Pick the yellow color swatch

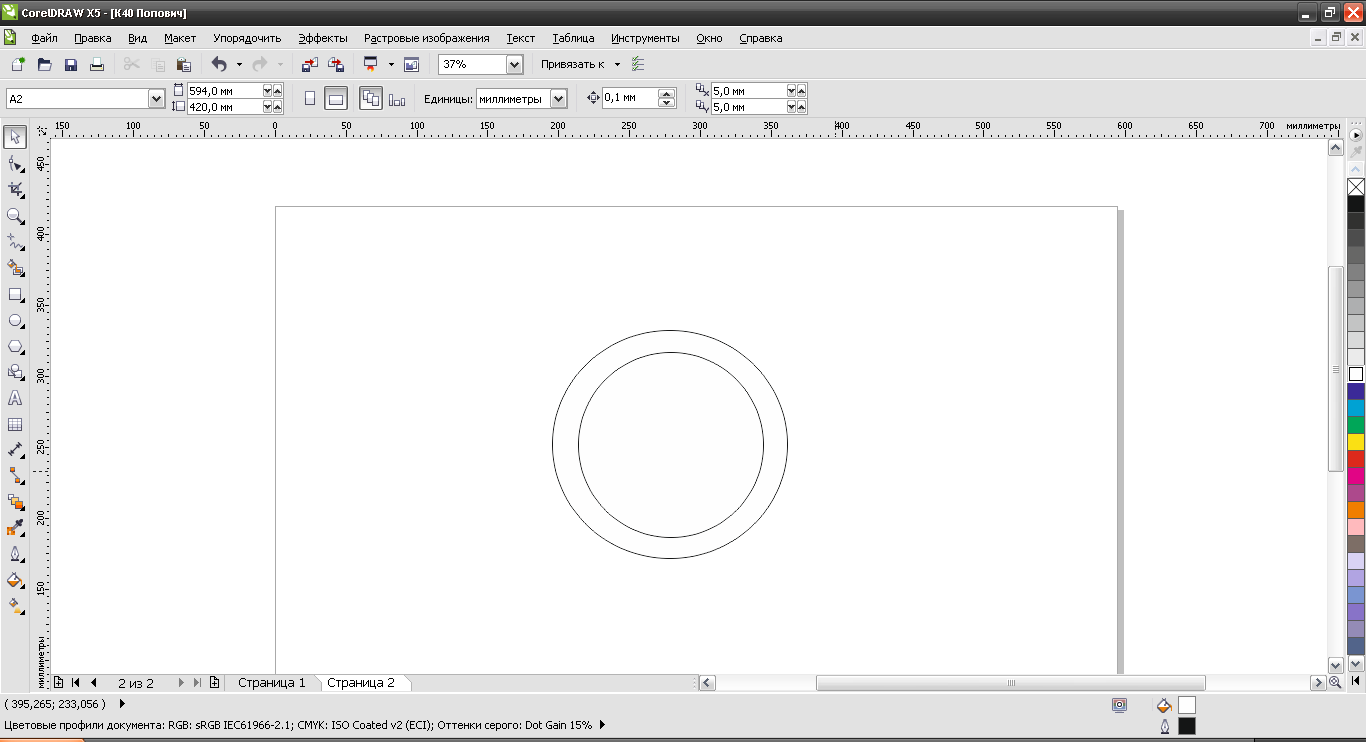[x=1356, y=442]
